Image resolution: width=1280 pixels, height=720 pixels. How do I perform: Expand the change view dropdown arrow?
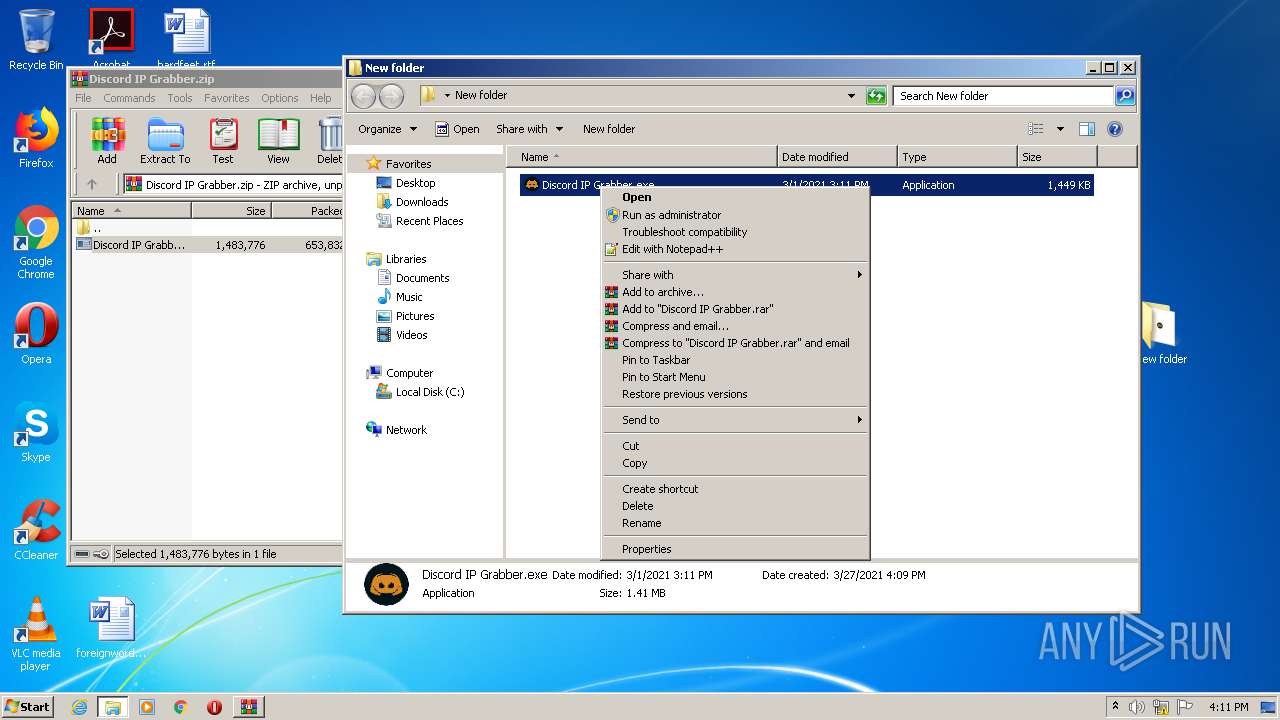1060,129
